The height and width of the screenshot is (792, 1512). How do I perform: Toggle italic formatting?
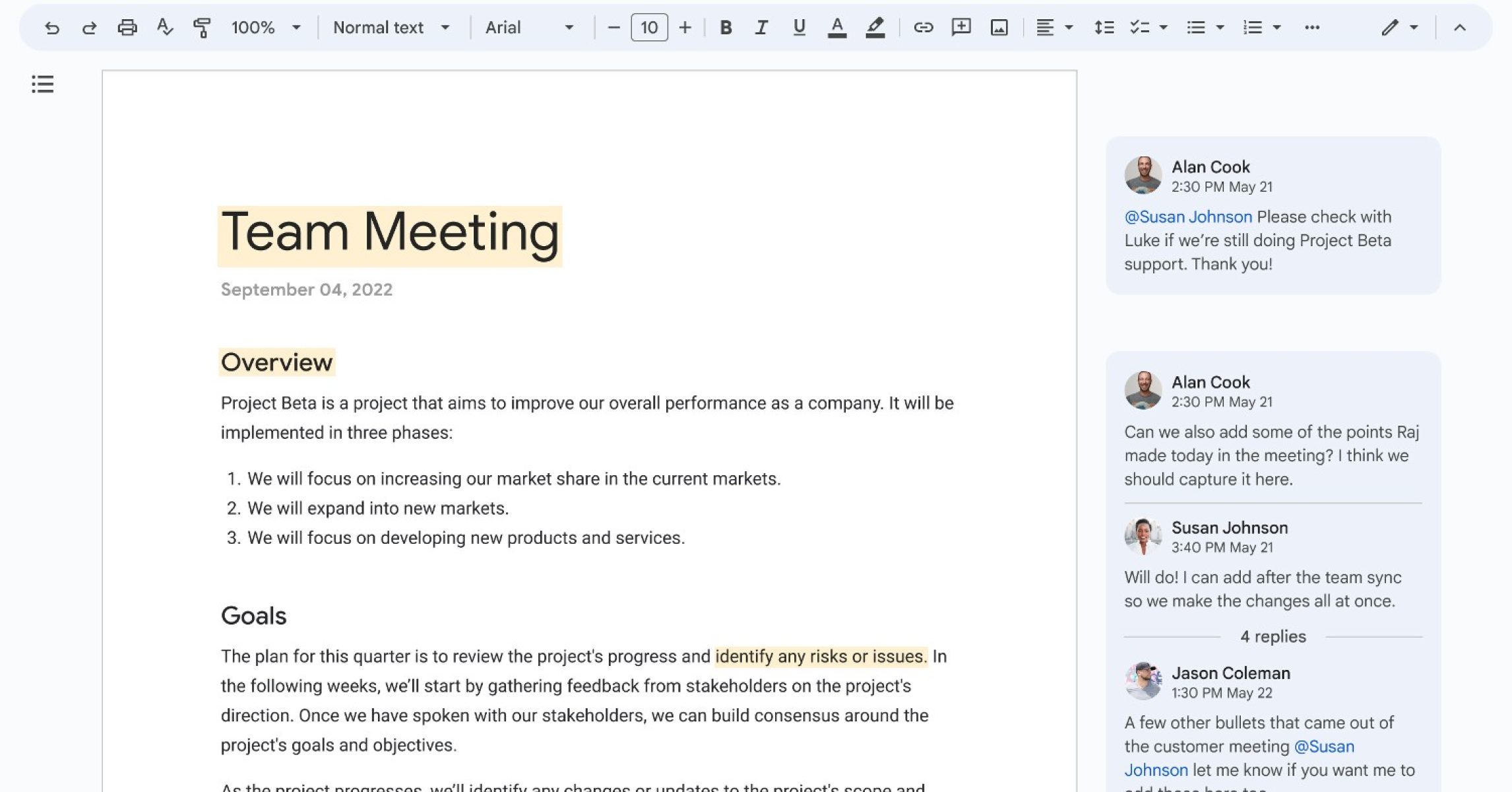tap(761, 28)
